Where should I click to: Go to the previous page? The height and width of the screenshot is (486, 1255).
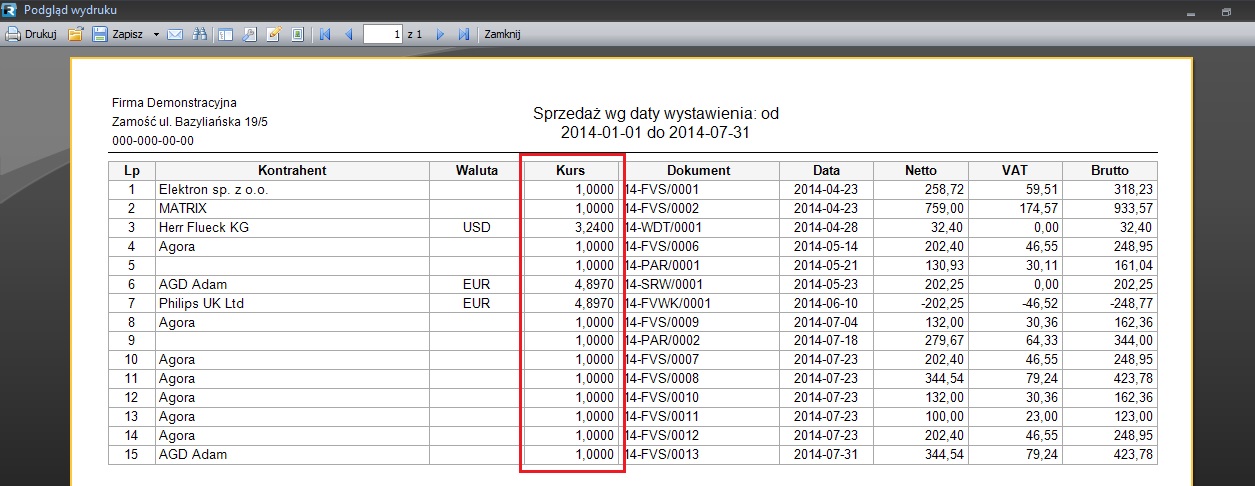(x=348, y=34)
